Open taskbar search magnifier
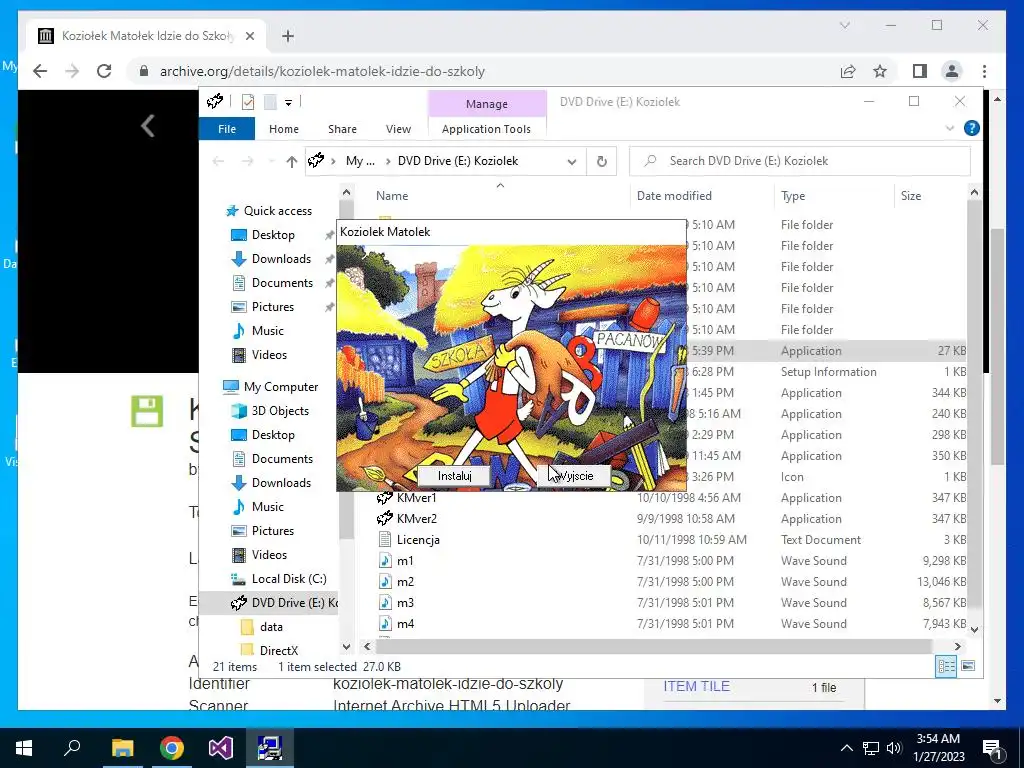The height and width of the screenshot is (768, 1024). 72,748
